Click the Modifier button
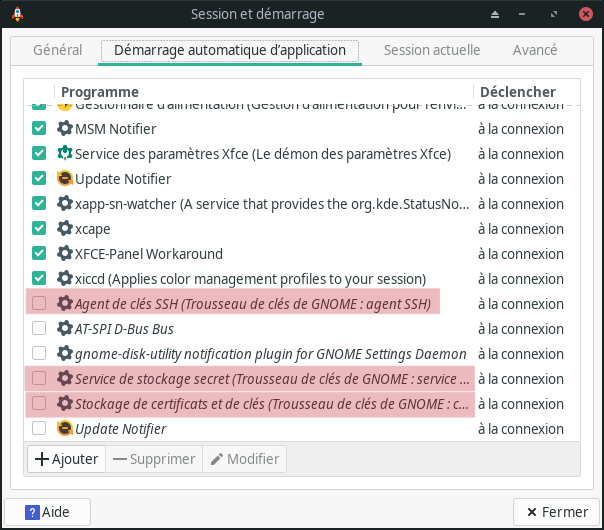This screenshot has height=530, width=604. (x=245, y=459)
